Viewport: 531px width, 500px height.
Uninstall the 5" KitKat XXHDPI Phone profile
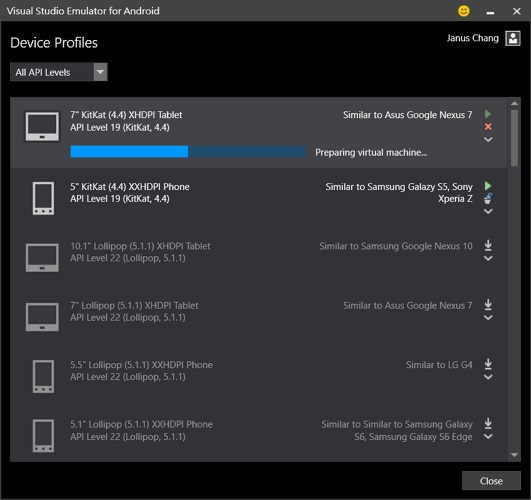point(488,199)
